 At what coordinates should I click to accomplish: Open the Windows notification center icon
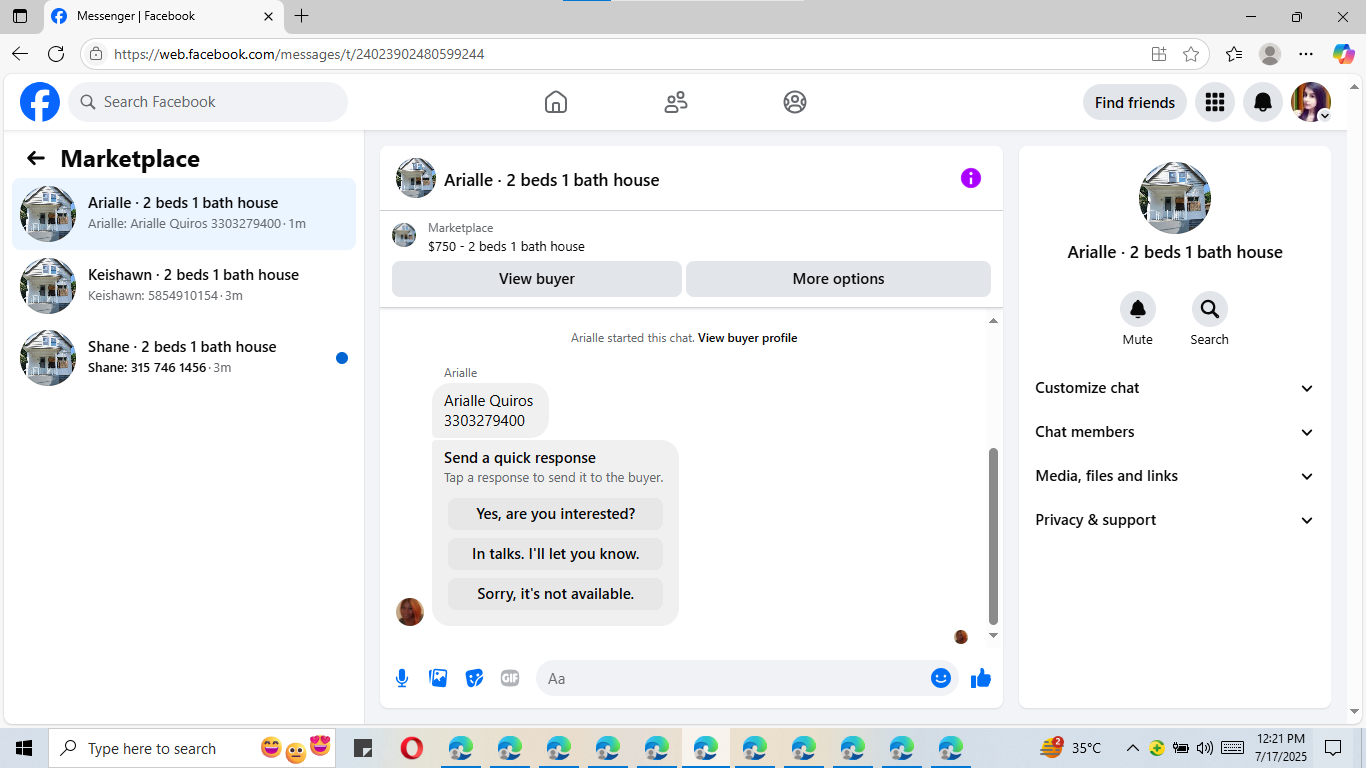point(1333,748)
